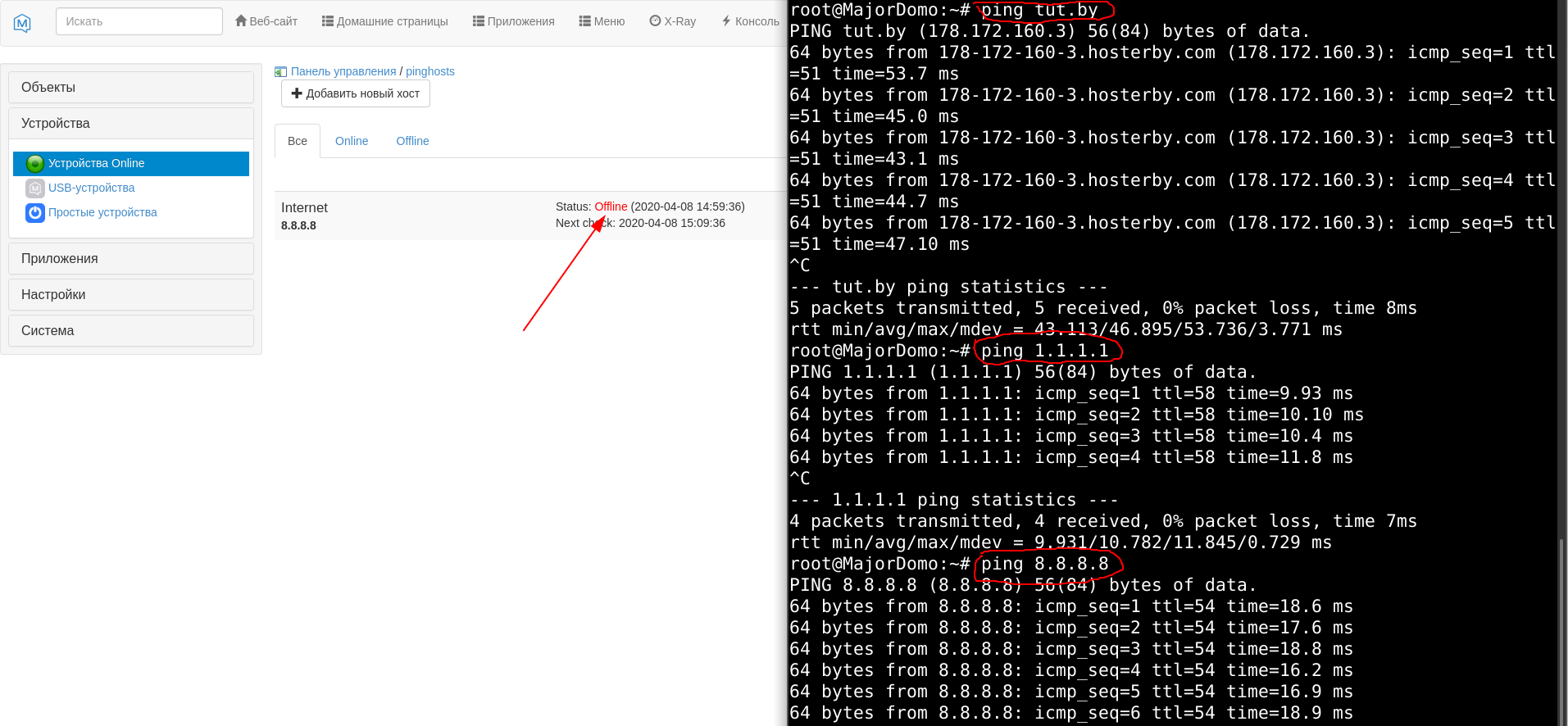Screen dimensions: 1568x726
Task: Switch to the Offline tab
Action: pos(413,141)
